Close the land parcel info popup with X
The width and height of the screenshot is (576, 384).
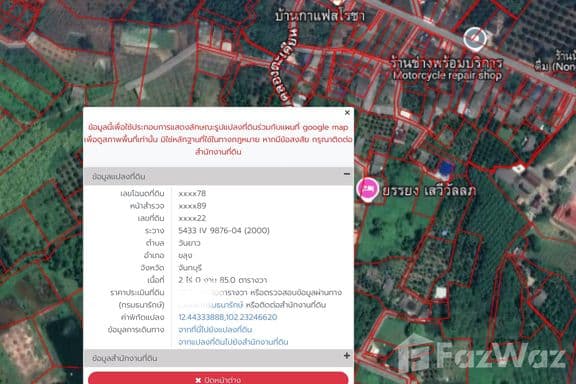pyautogui.click(x=347, y=113)
